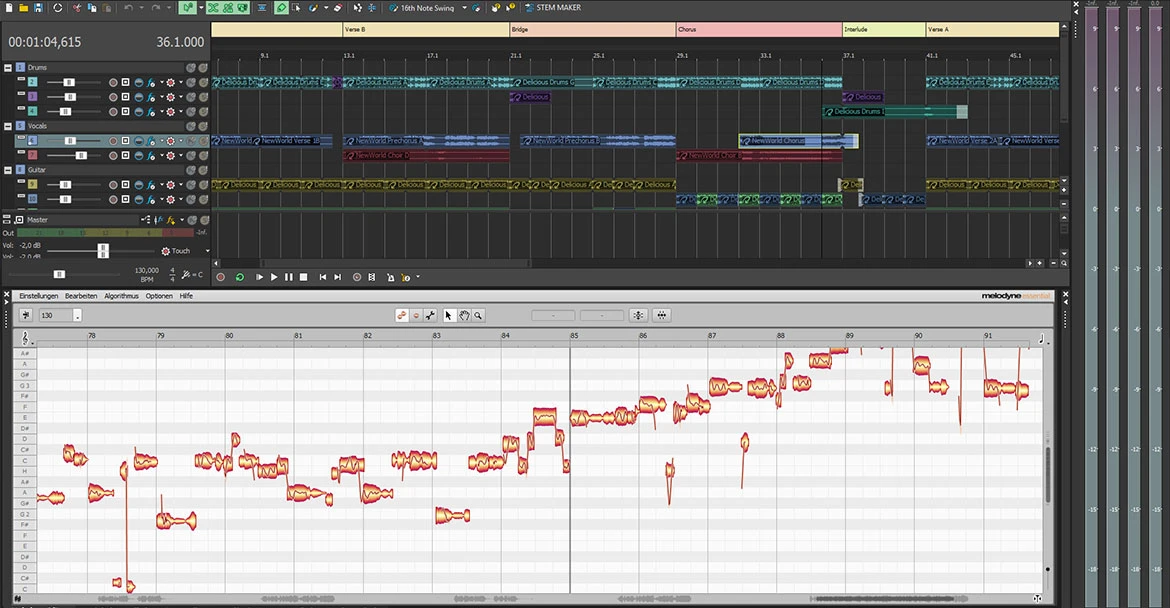
Task: Select the arrow selection tool in Melodyne
Action: (448, 315)
